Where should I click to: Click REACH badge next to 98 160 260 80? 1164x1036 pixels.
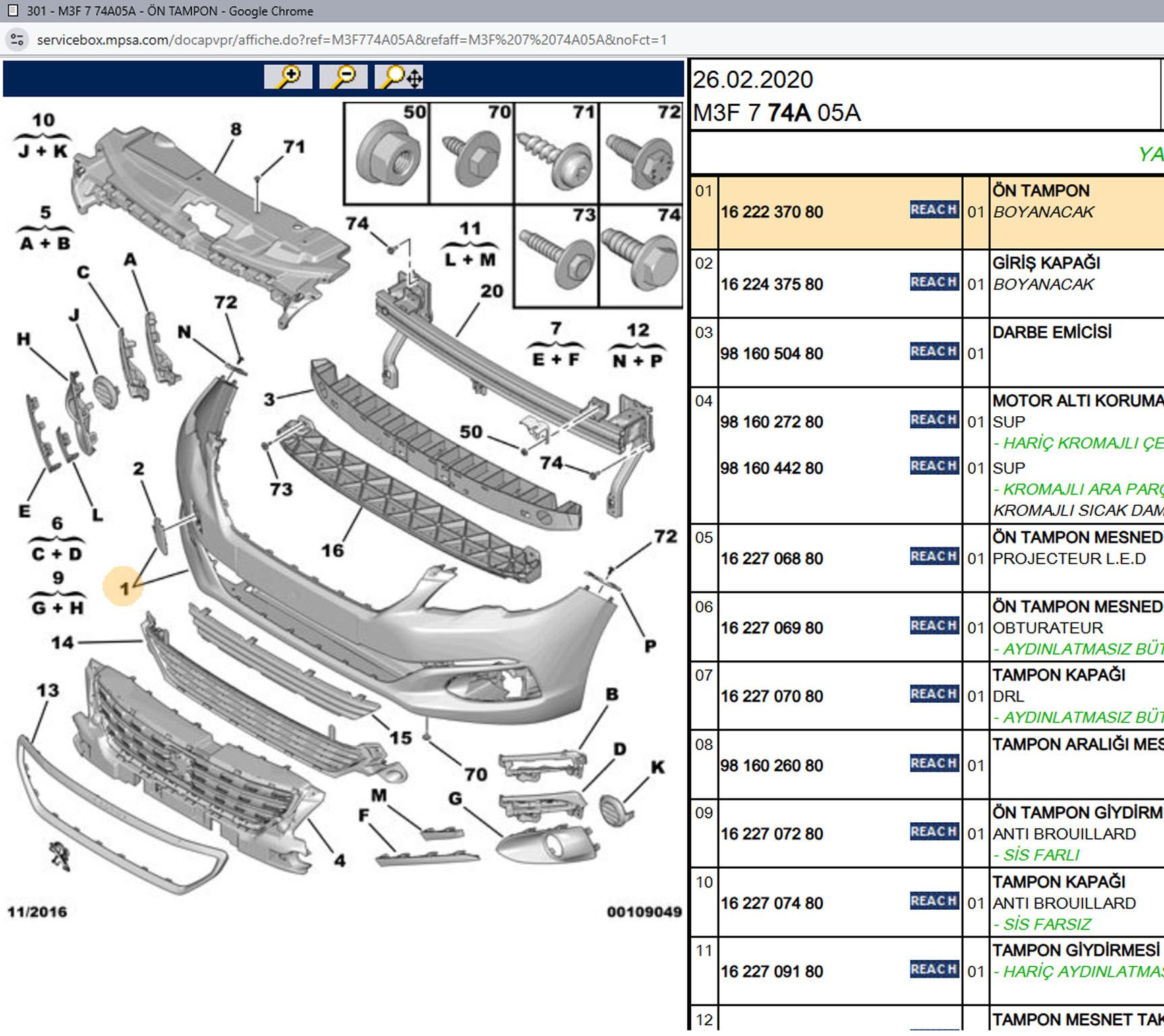click(x=933, y=764)
